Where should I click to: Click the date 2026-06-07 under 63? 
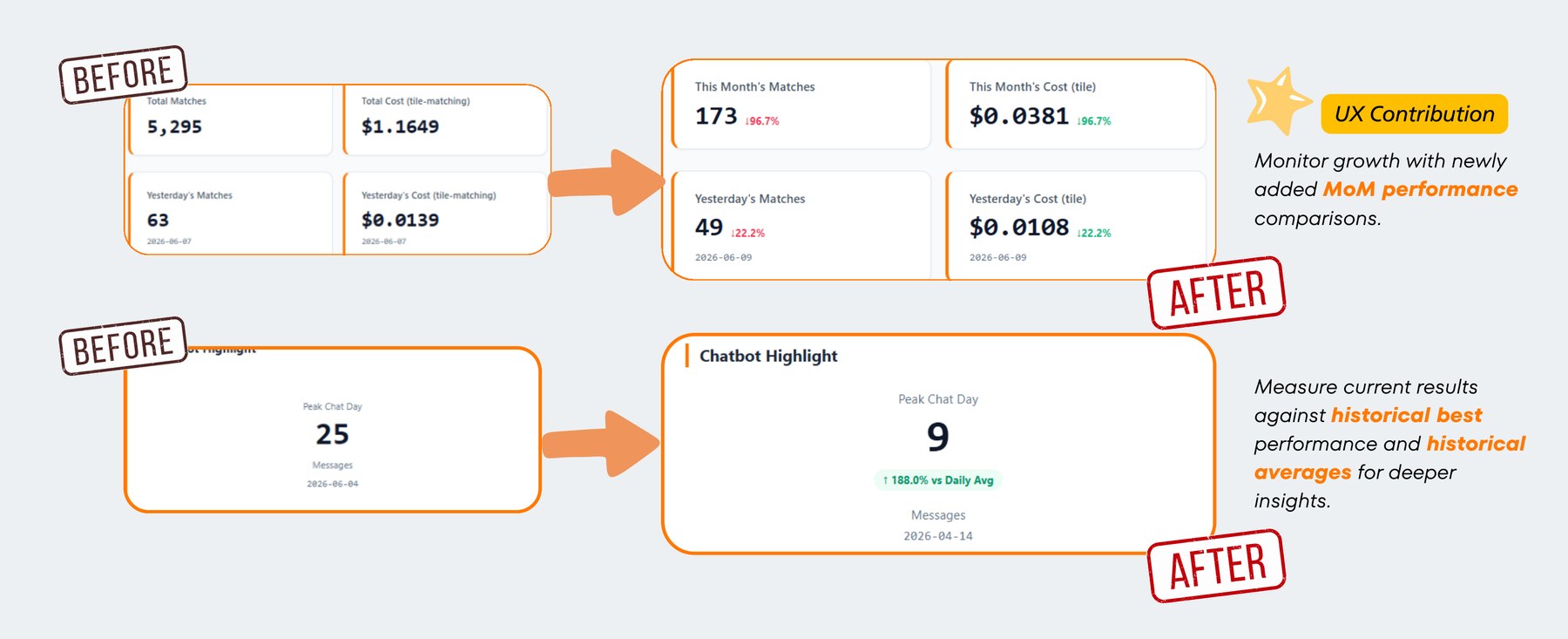pyautogui.click(x=169, y=241)
